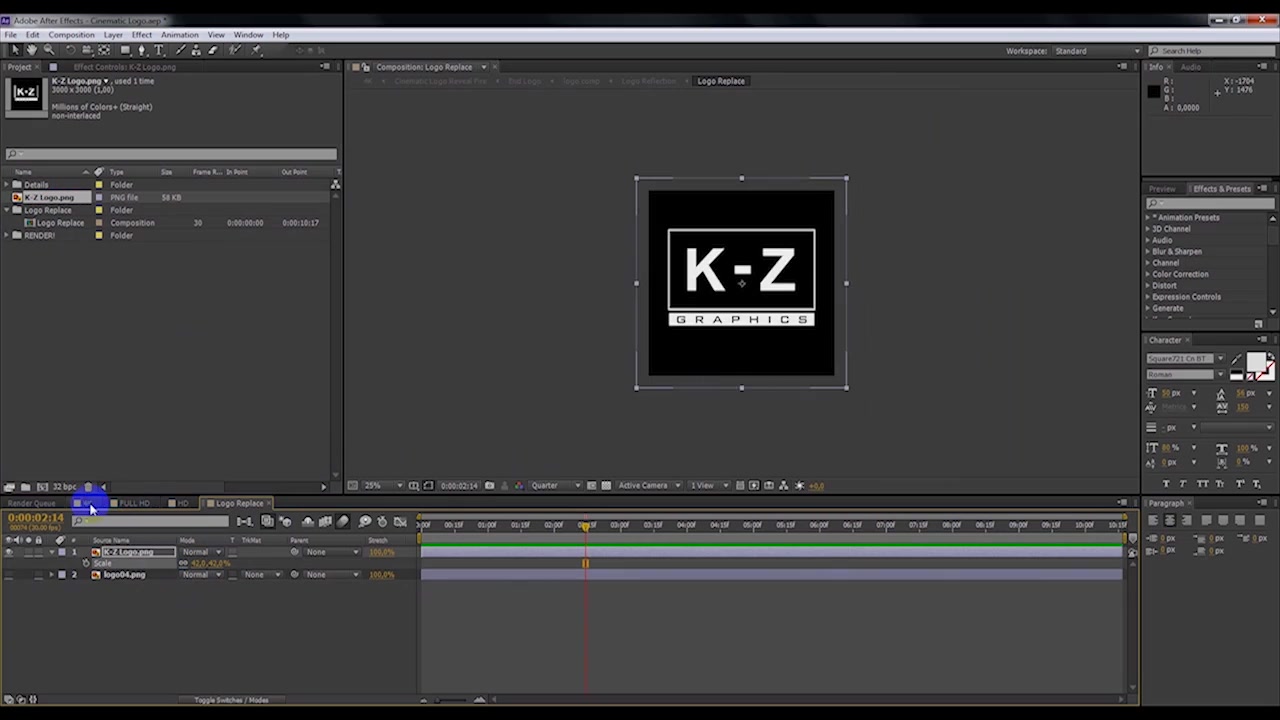Toggle transparency grid in composition viewer
This screenshot has width=1280, height=720.
[606, 486]
